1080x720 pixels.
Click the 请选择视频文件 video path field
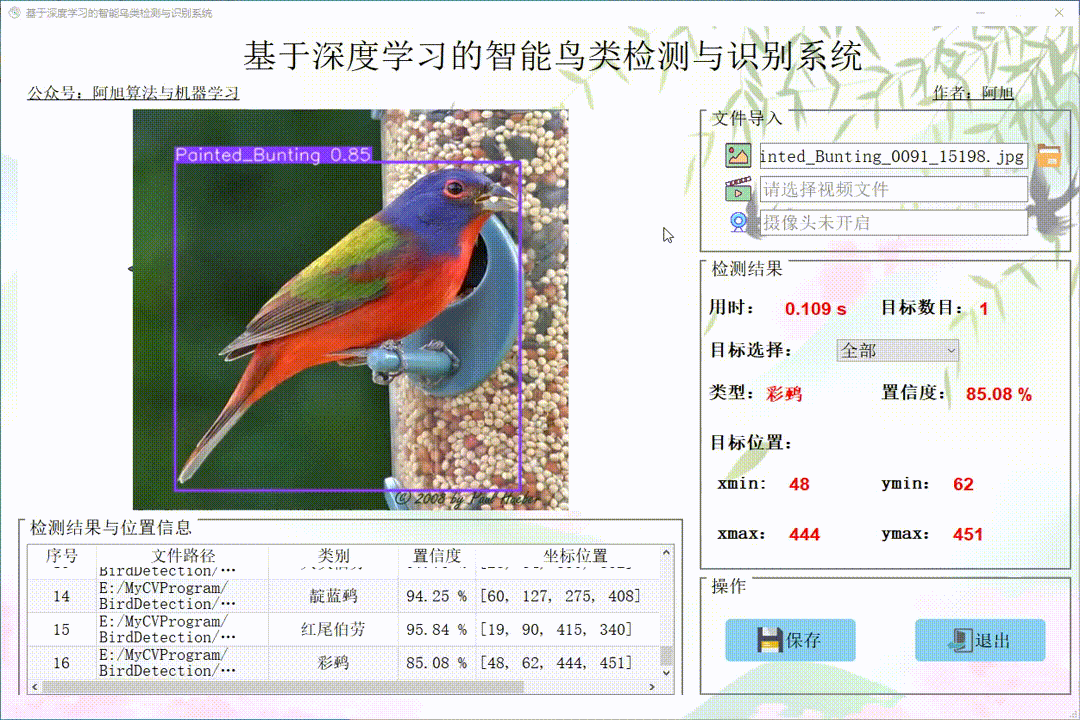pyautogui.click(x=893, y=189)
